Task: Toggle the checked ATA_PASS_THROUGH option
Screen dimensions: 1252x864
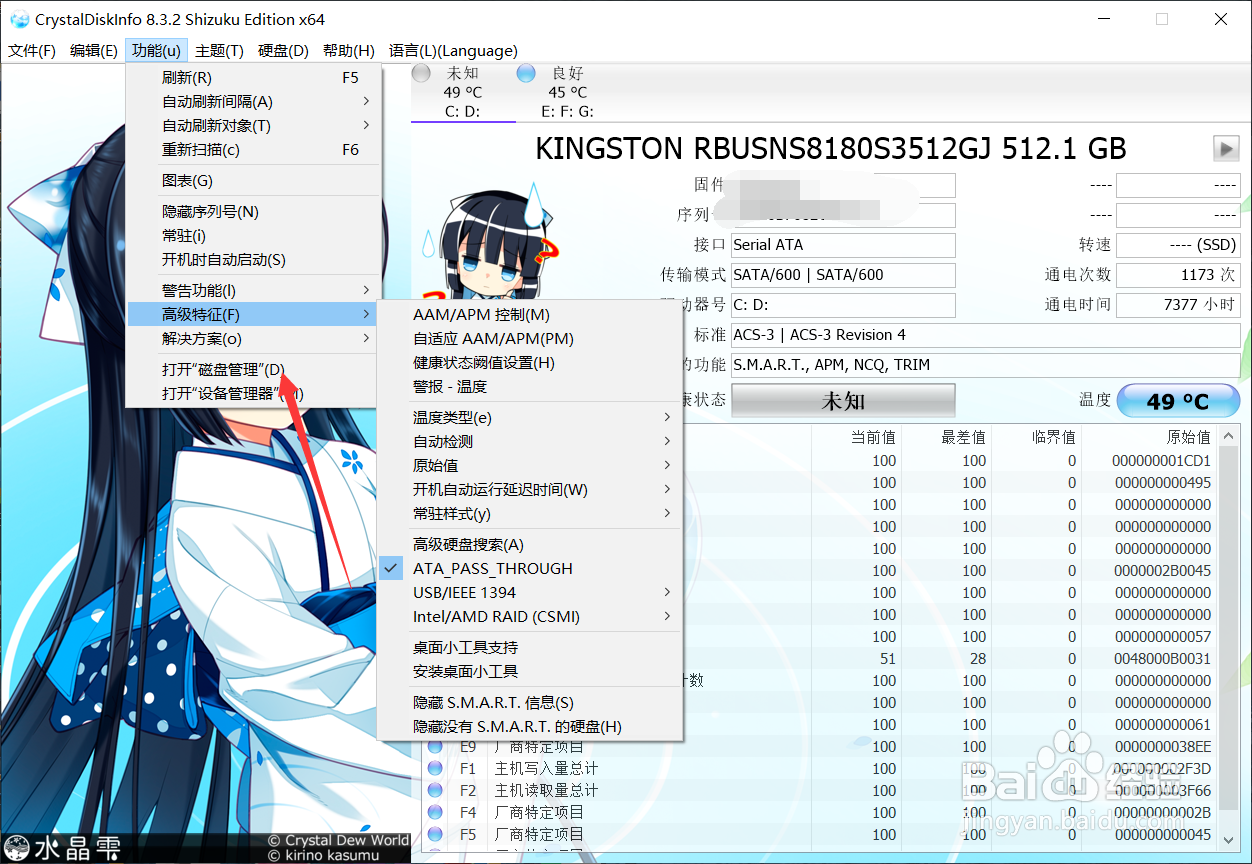Action: pos(529,569)
